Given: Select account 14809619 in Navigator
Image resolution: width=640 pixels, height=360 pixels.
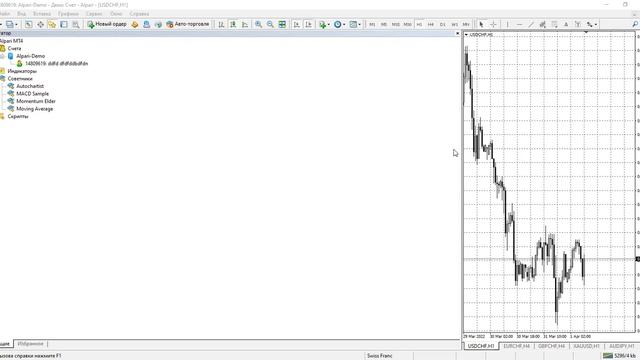Looking at the screenshot, I should coord(56,64).
